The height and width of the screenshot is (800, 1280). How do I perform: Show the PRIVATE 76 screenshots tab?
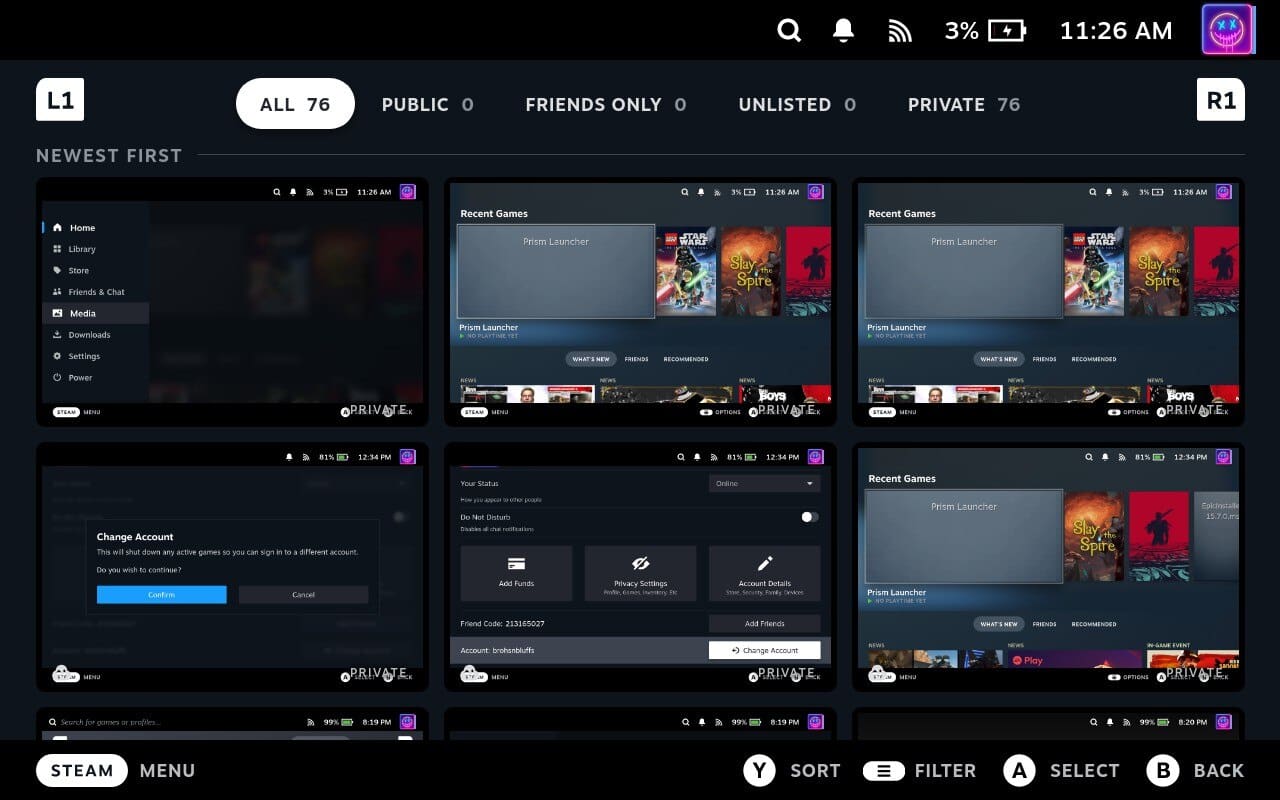click(963, 104)
